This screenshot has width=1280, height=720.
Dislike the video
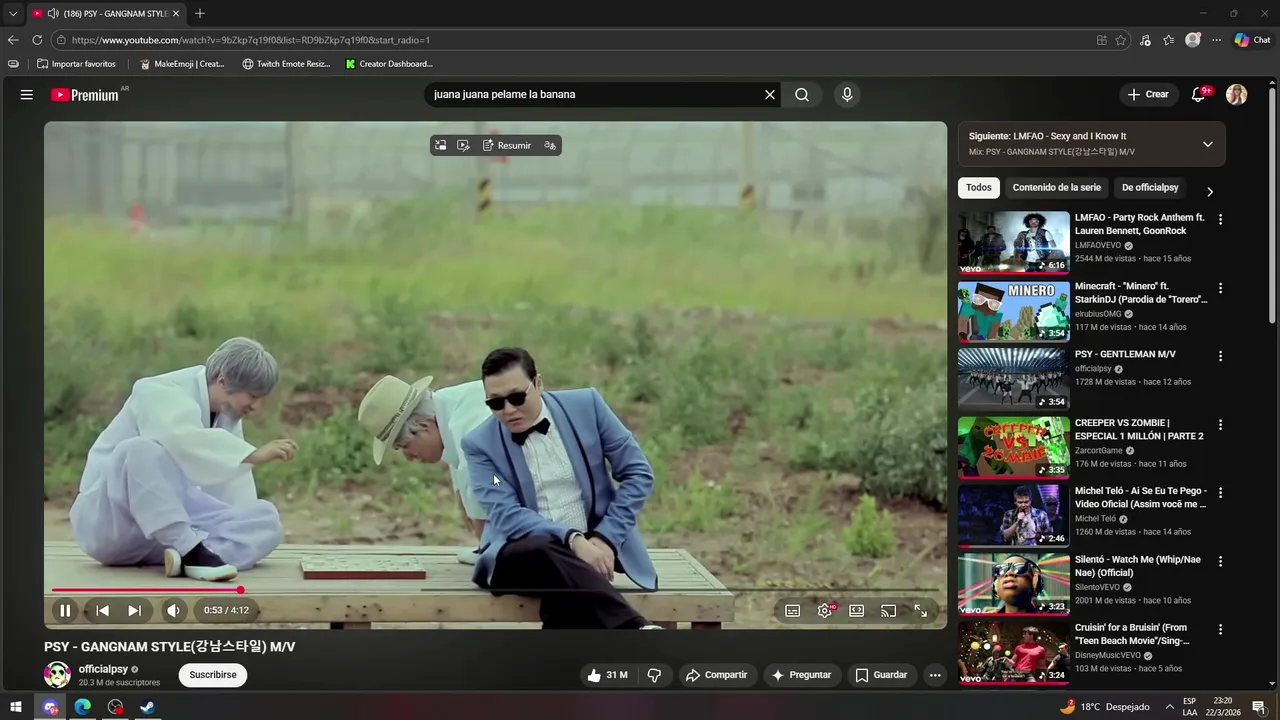tap(654, 675)
